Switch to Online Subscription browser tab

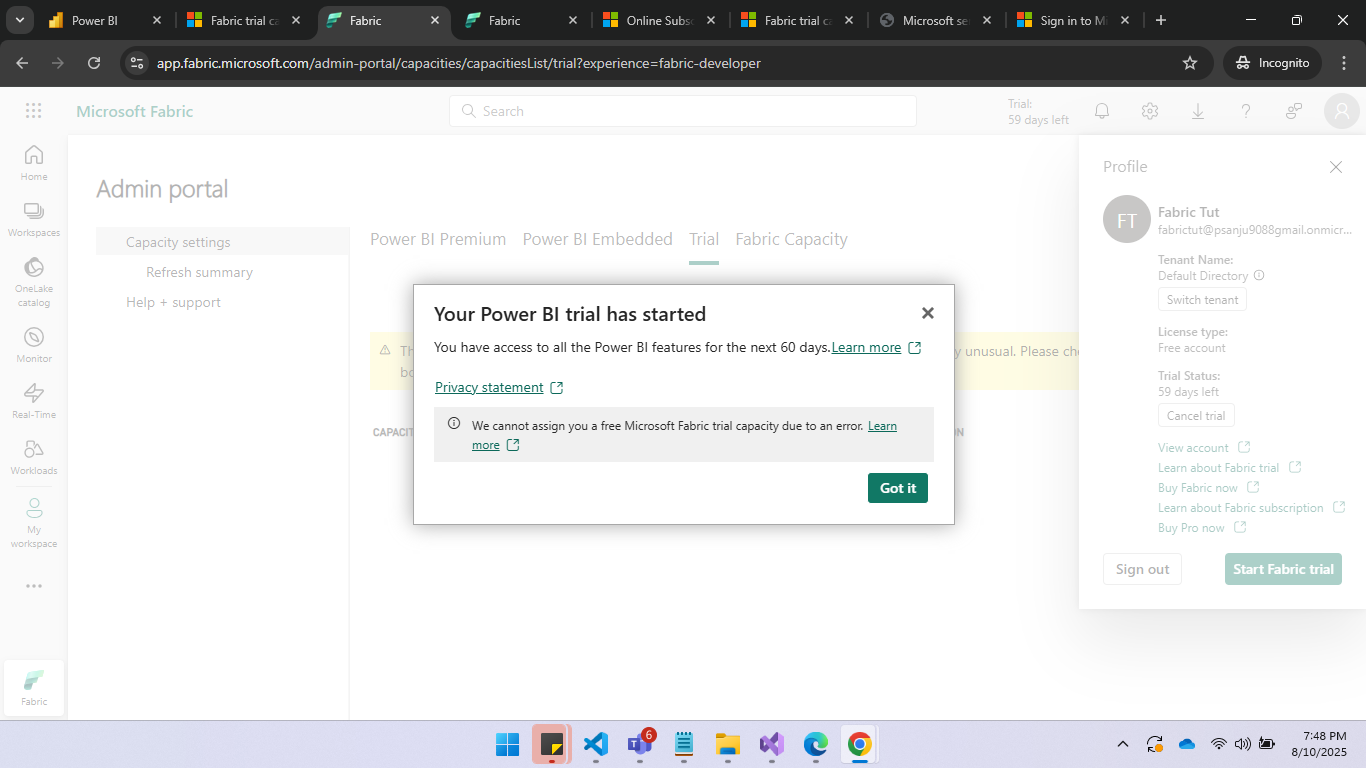pos(659,20)
